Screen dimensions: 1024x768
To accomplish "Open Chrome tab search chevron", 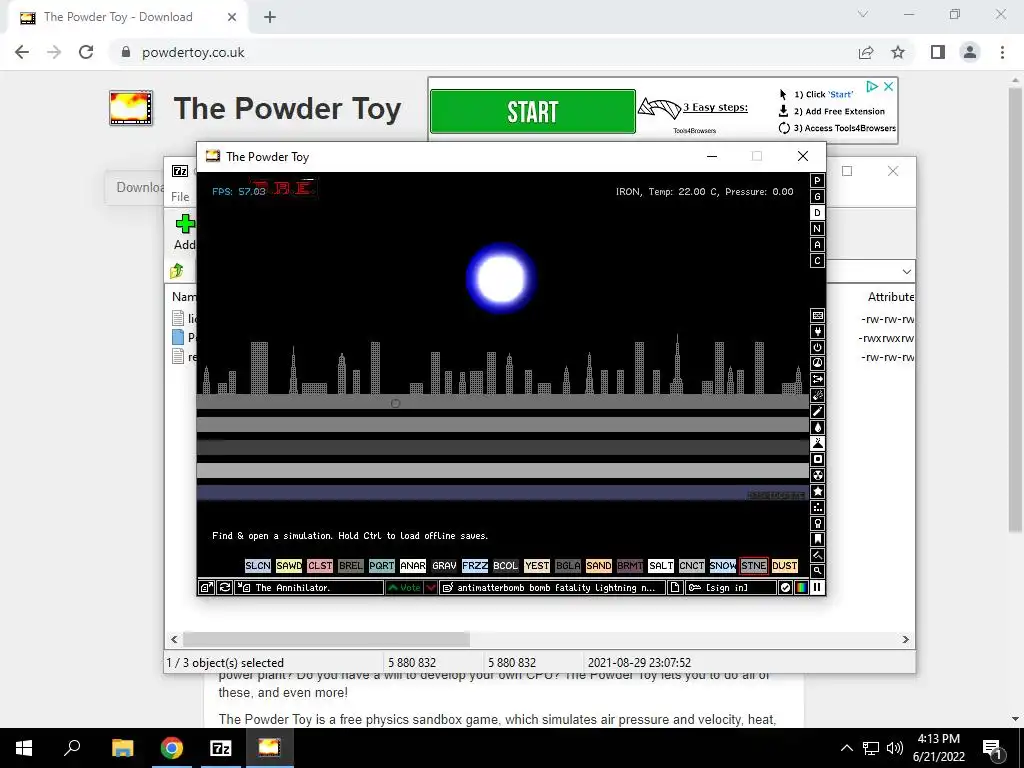I will coord(863,14).
